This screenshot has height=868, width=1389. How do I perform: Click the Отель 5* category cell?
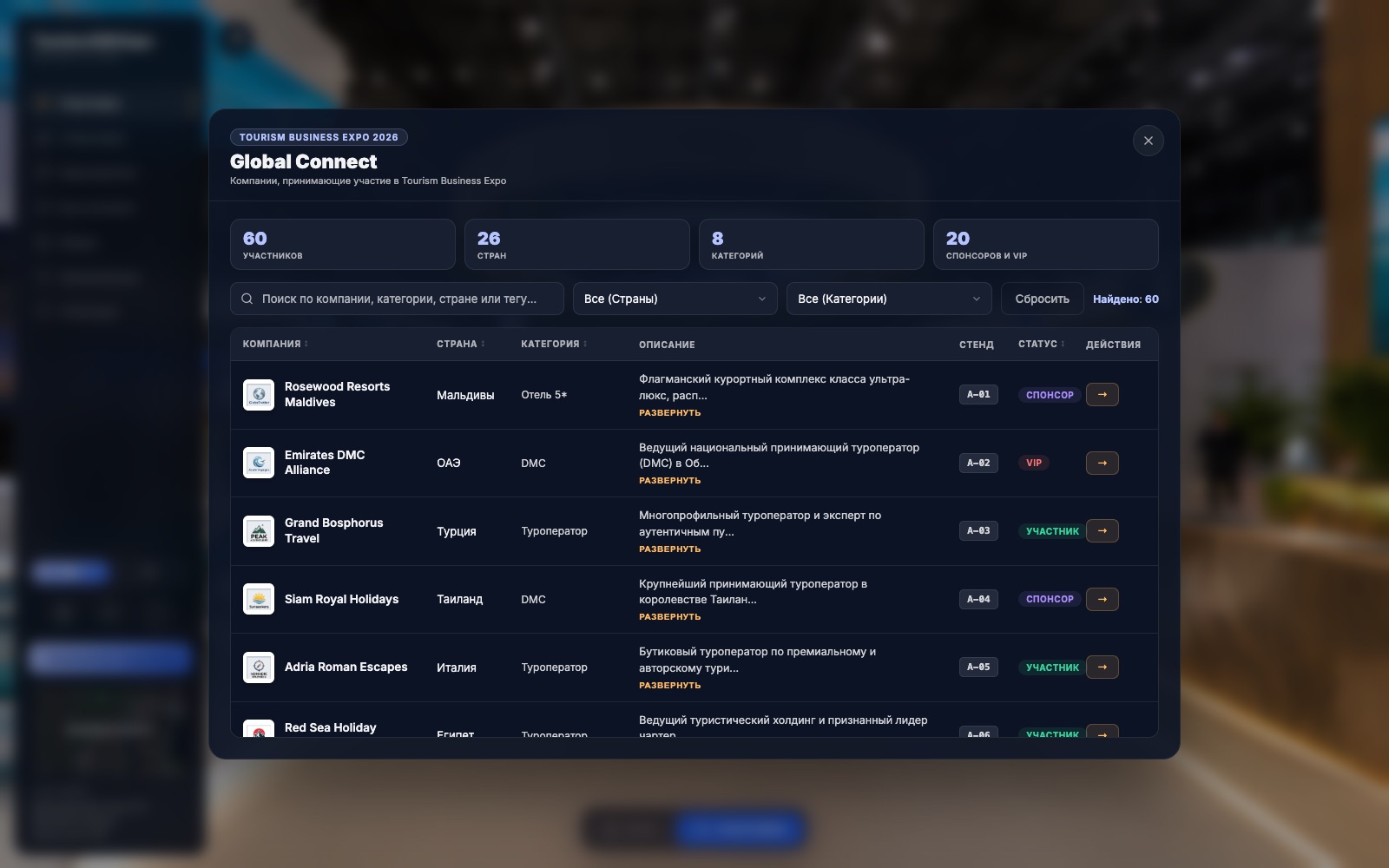tap(544, 395)
